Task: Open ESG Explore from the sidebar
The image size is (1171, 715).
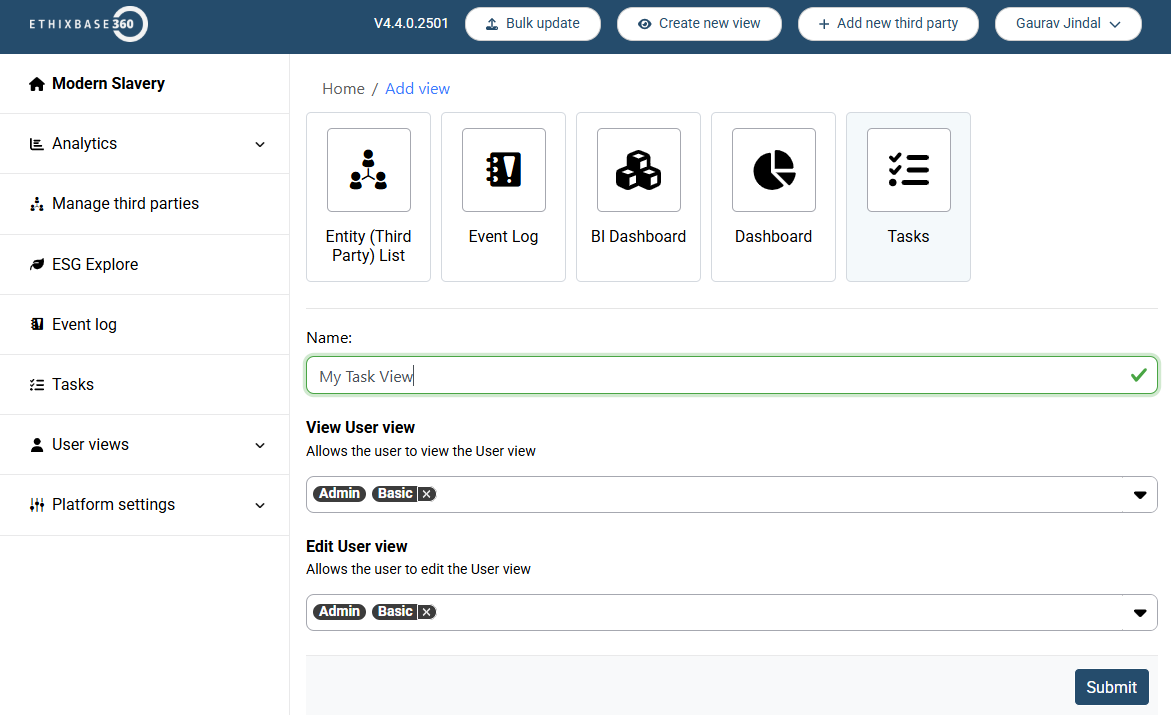Action: click(95, 265)
